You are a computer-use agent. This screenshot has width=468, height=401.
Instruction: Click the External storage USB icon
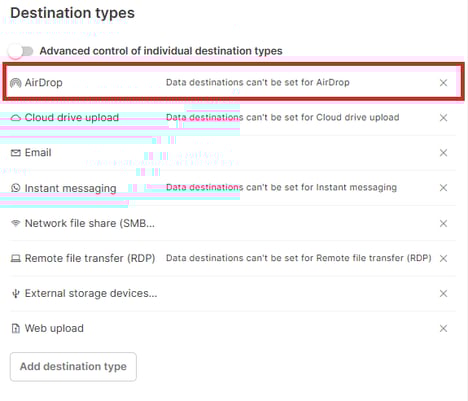tap(16, 293)
